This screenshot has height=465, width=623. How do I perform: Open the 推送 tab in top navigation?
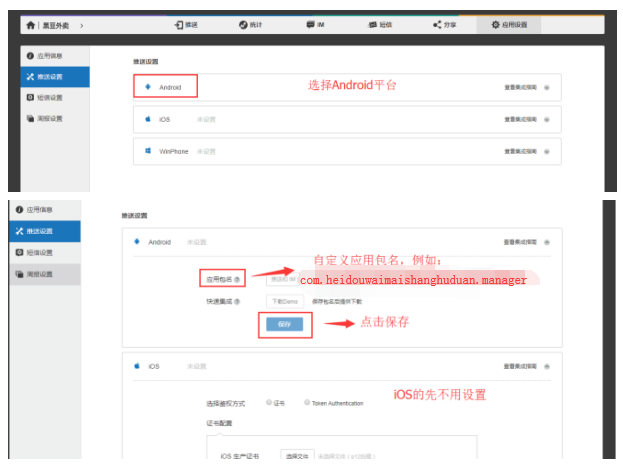pos(186,25)
